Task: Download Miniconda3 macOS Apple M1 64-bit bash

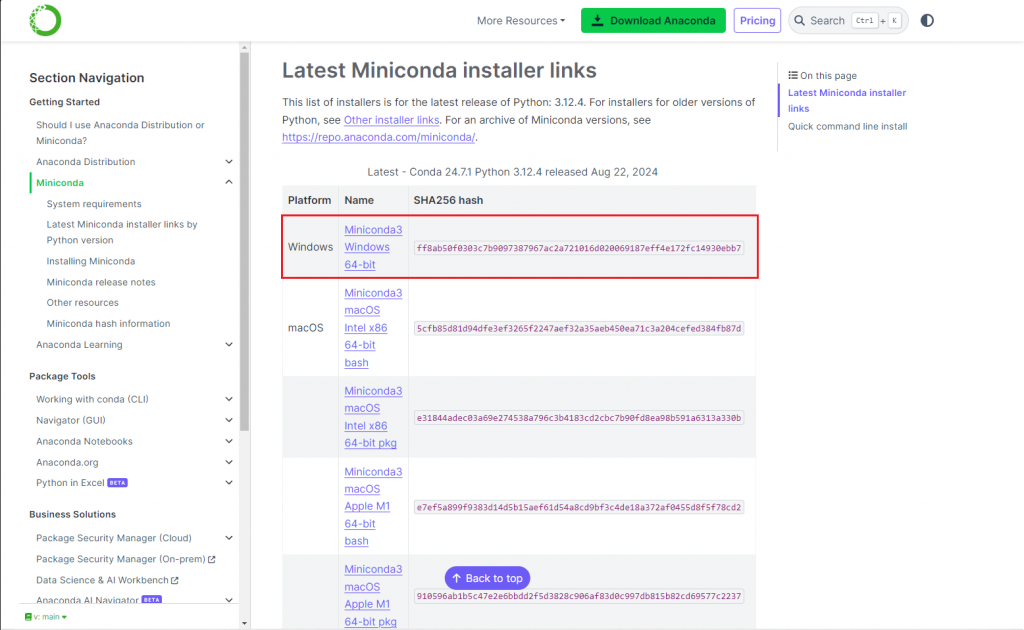Action: pos(373,506)
